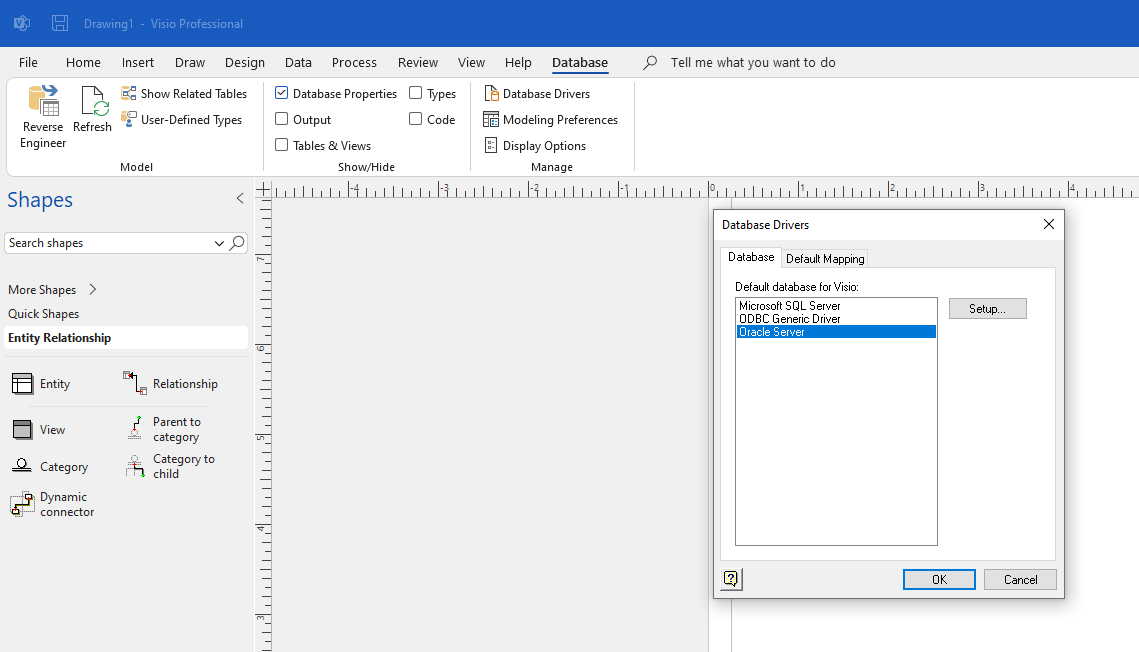Uncheck Database Properties checkbox
This screenshot has width=1139, height=652.
tap(282, 93)
